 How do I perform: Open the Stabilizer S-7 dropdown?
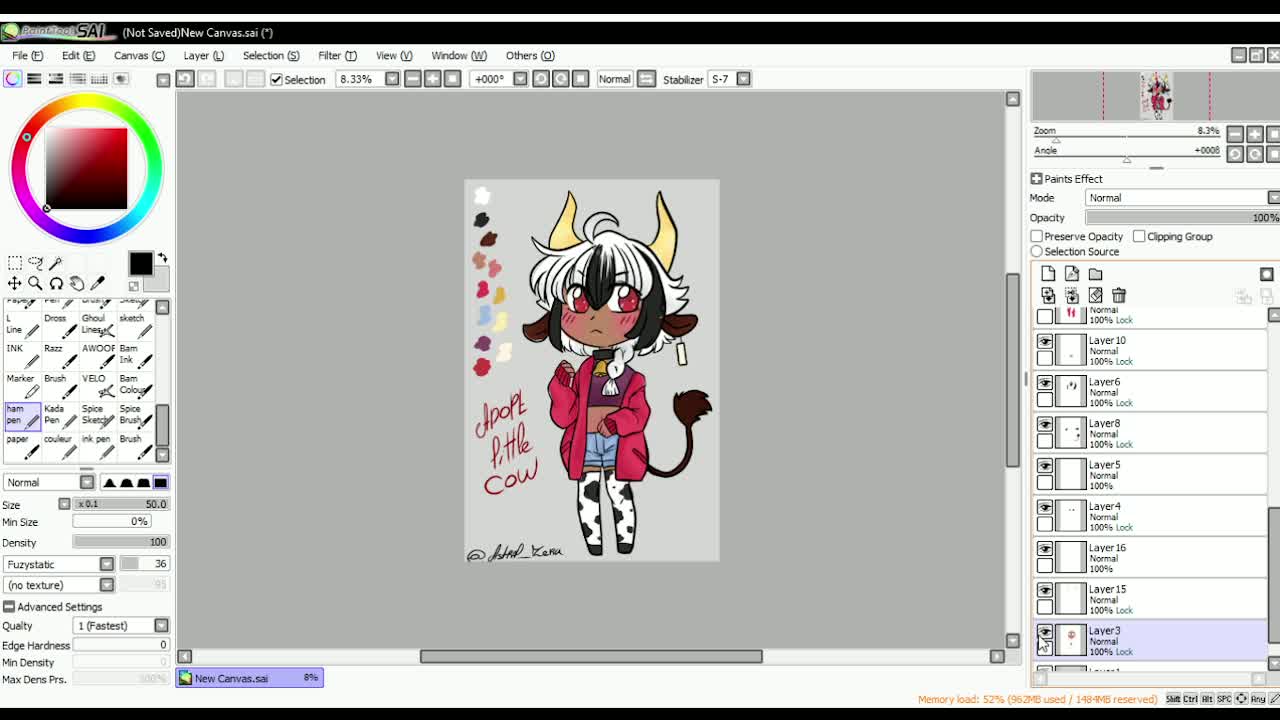coord(743,79)
